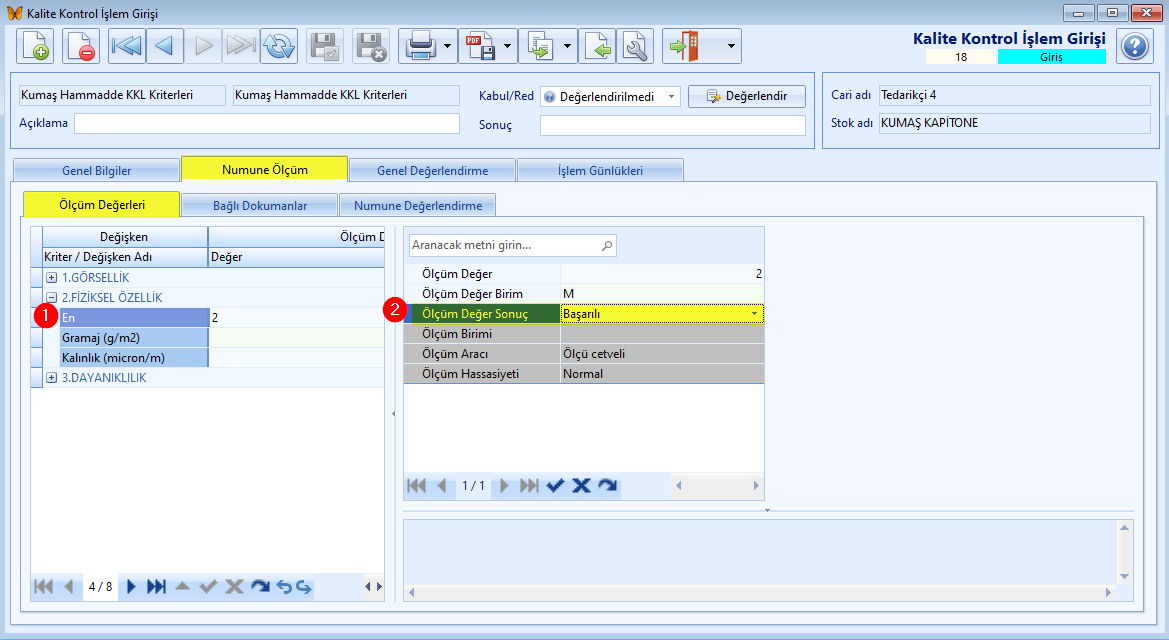Jump to the first record in the toolbar
The image size is (1169, 640).
point(127,46)
